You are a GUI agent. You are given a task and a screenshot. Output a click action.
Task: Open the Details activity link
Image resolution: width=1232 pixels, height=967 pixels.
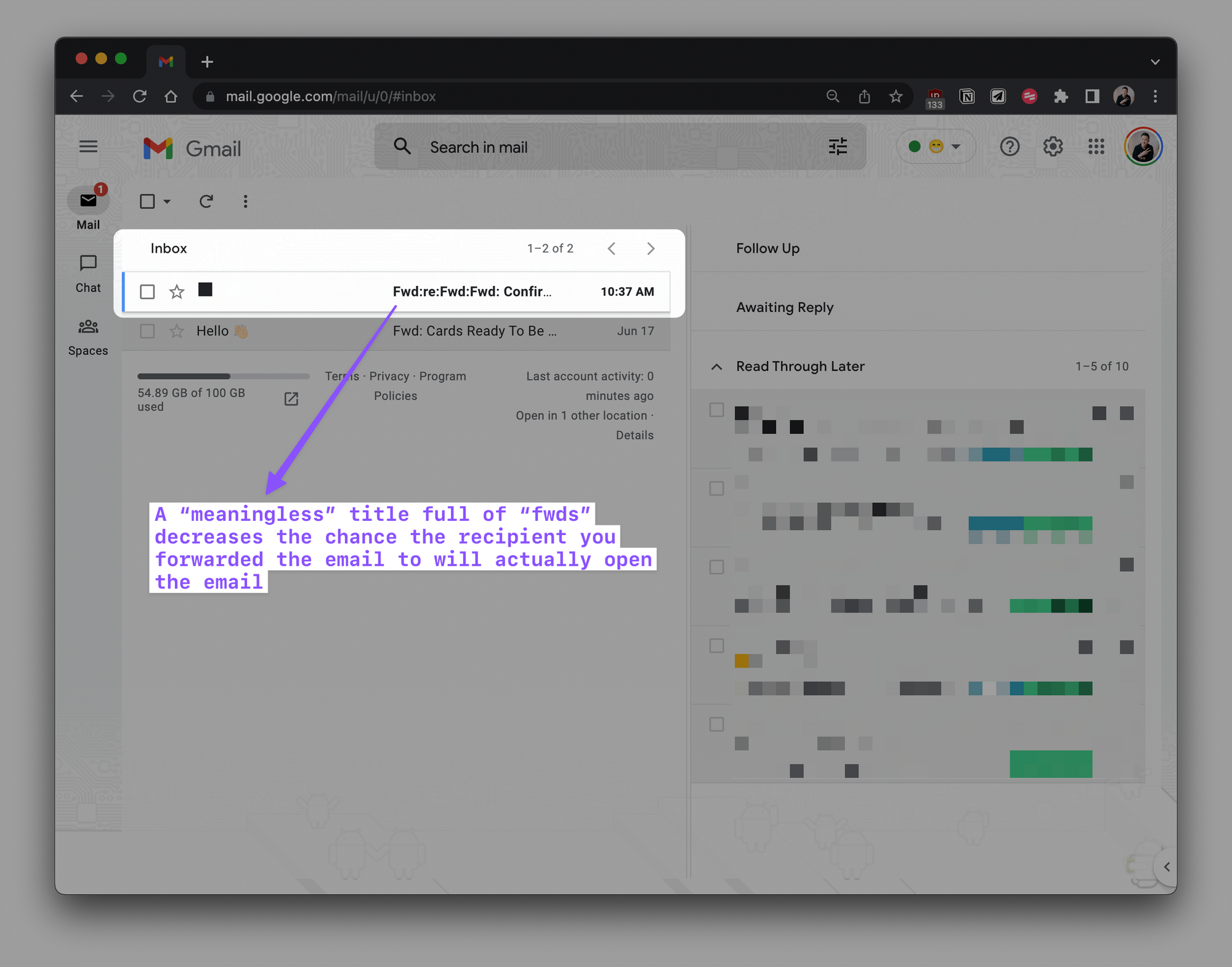(x=634, y=435)
